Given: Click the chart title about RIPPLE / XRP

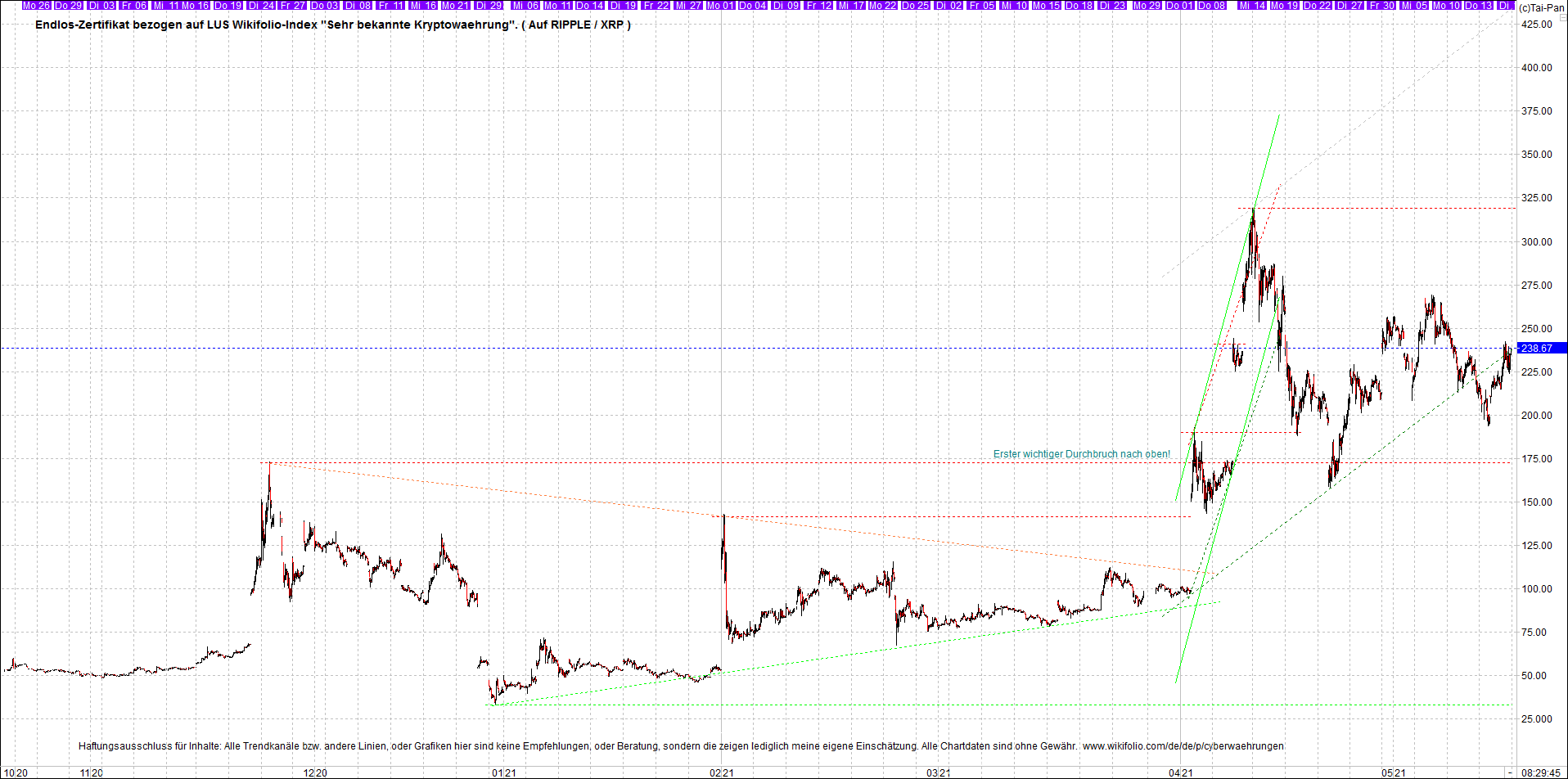Looking at the screenshot, I should pos(333,25).
